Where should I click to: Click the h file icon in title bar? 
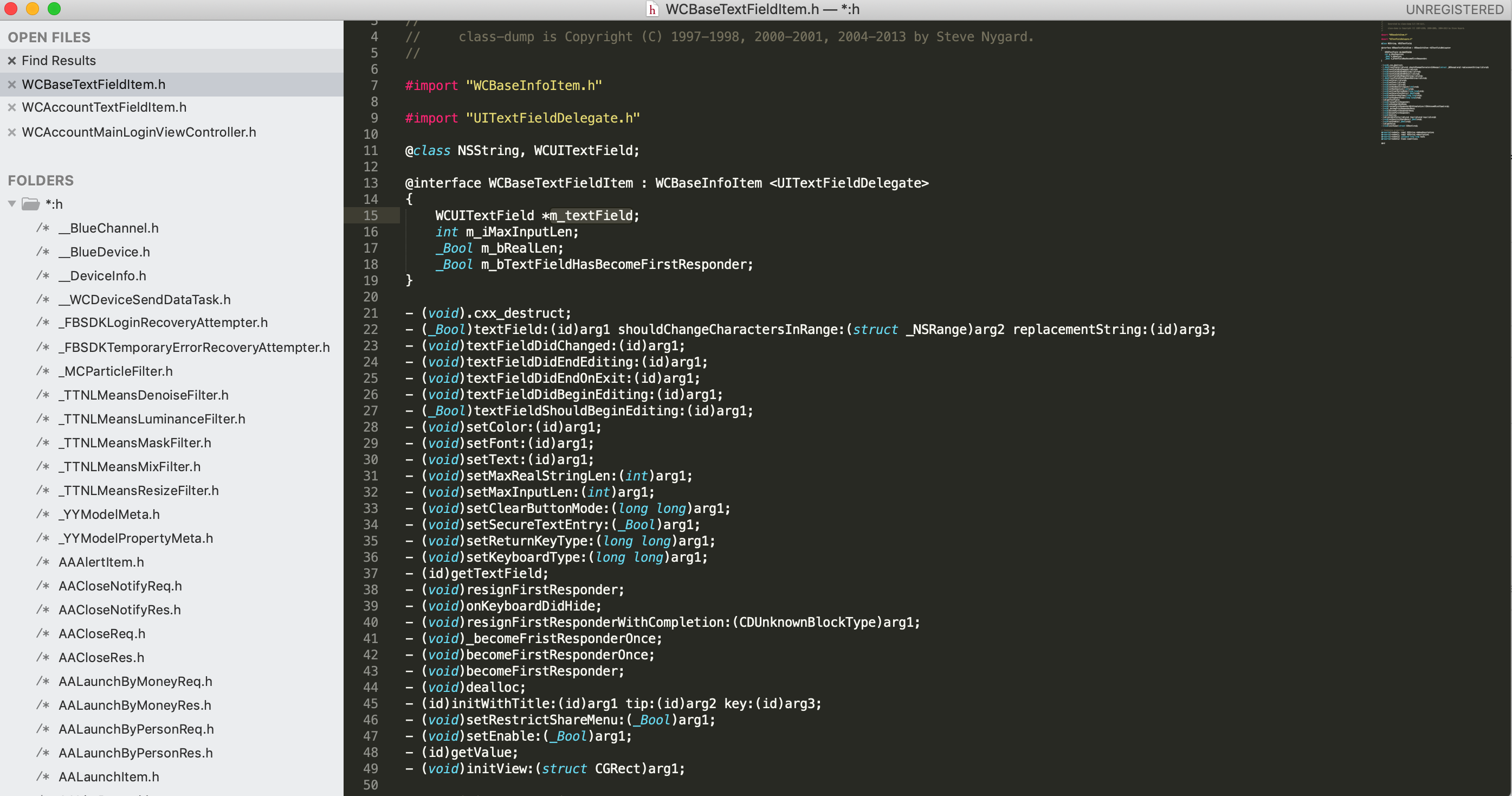(651, 9)
